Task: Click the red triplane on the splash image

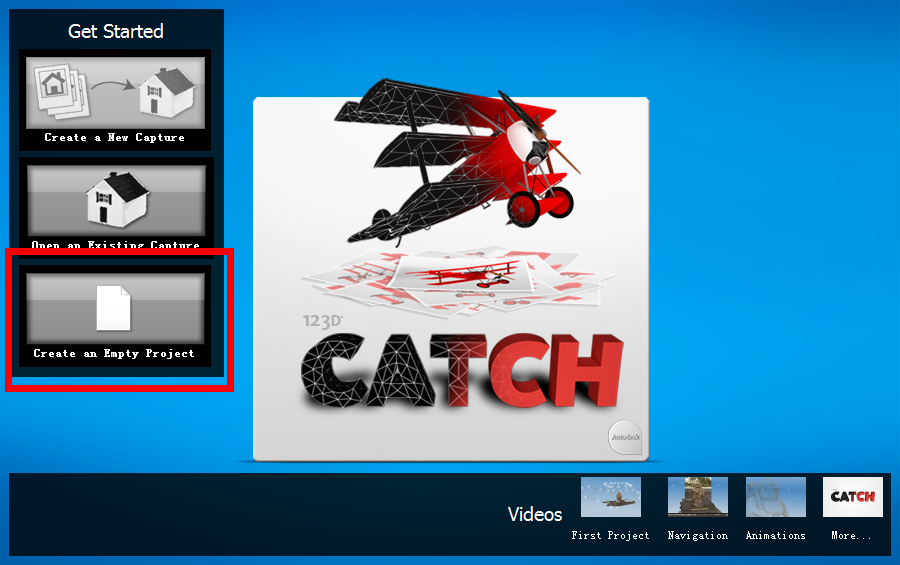Action: pyautogui.click(x=456, y=160)
